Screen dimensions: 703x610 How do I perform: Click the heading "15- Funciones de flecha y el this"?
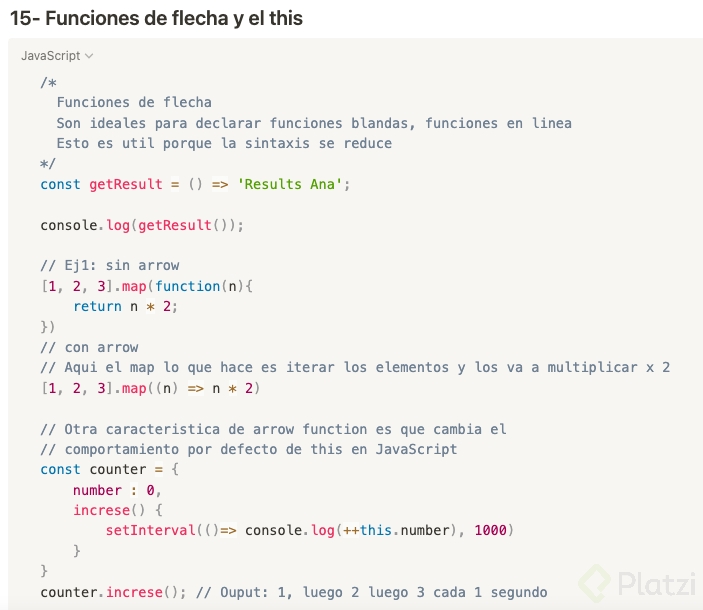coord(156,18)
